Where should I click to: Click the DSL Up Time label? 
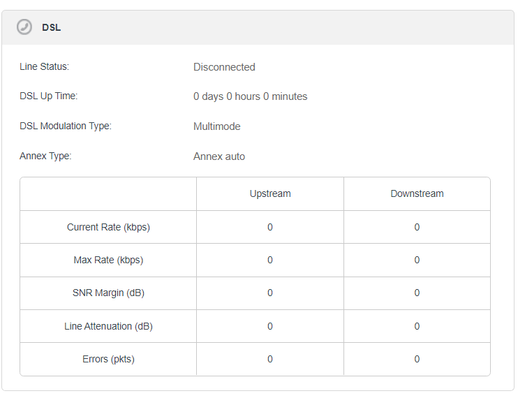pos(48,96)
